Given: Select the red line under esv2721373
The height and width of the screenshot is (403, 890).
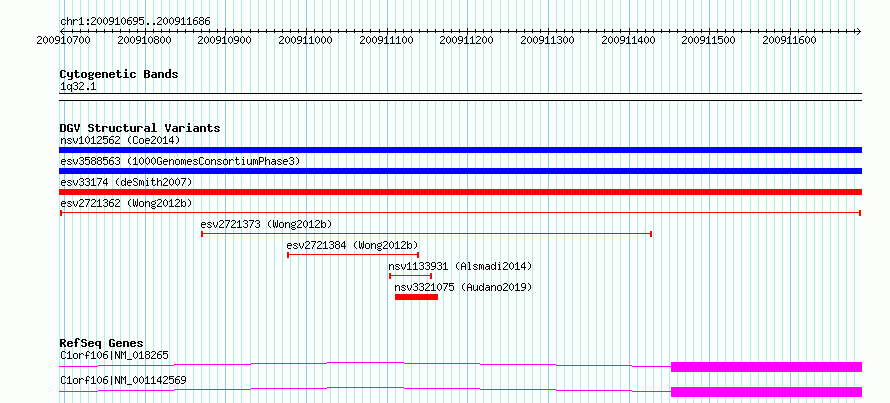Looking at the screenshot, I should 426,234.
